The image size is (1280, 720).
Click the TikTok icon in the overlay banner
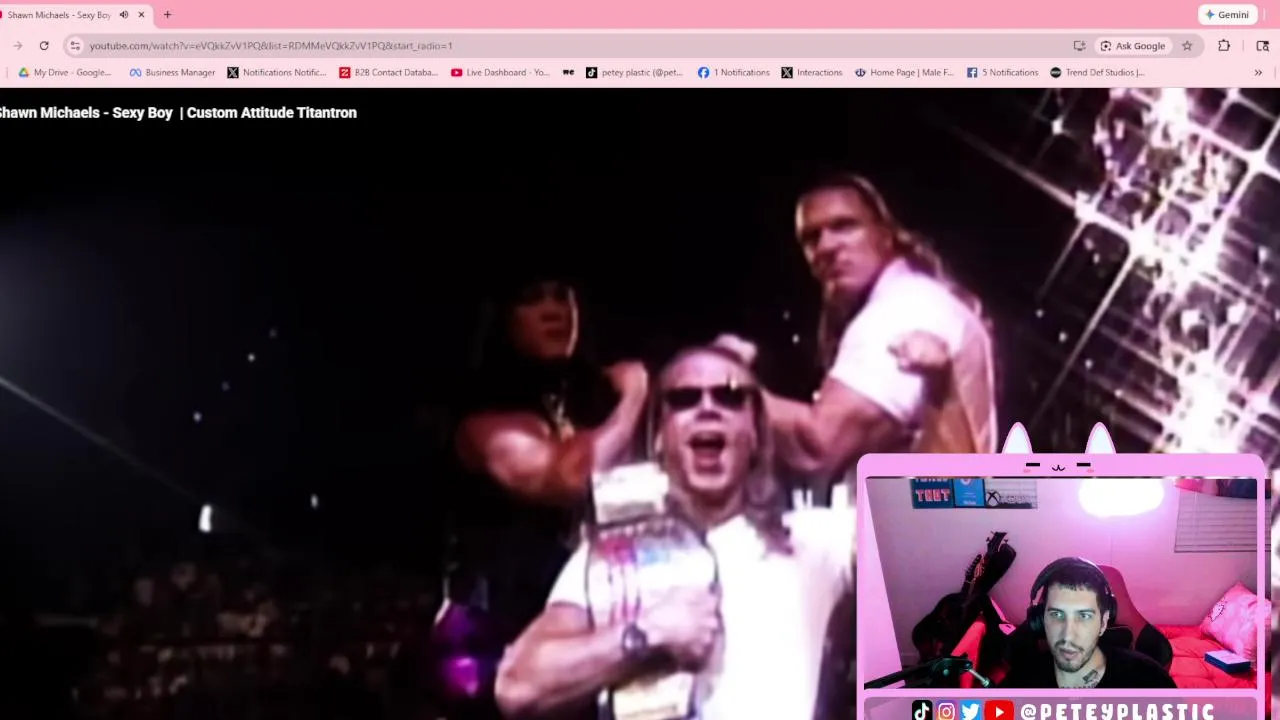click(x=921, y=711)
